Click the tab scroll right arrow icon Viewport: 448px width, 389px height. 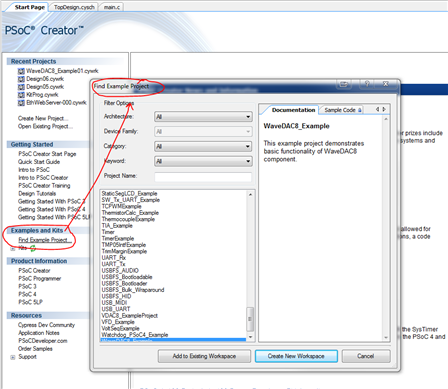click(384, 109)
